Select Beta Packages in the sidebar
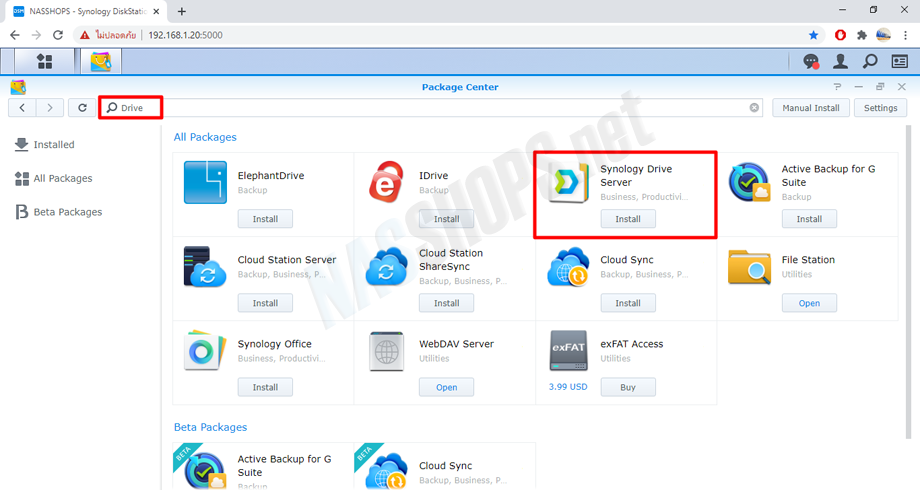 click(x=58, y=212)
